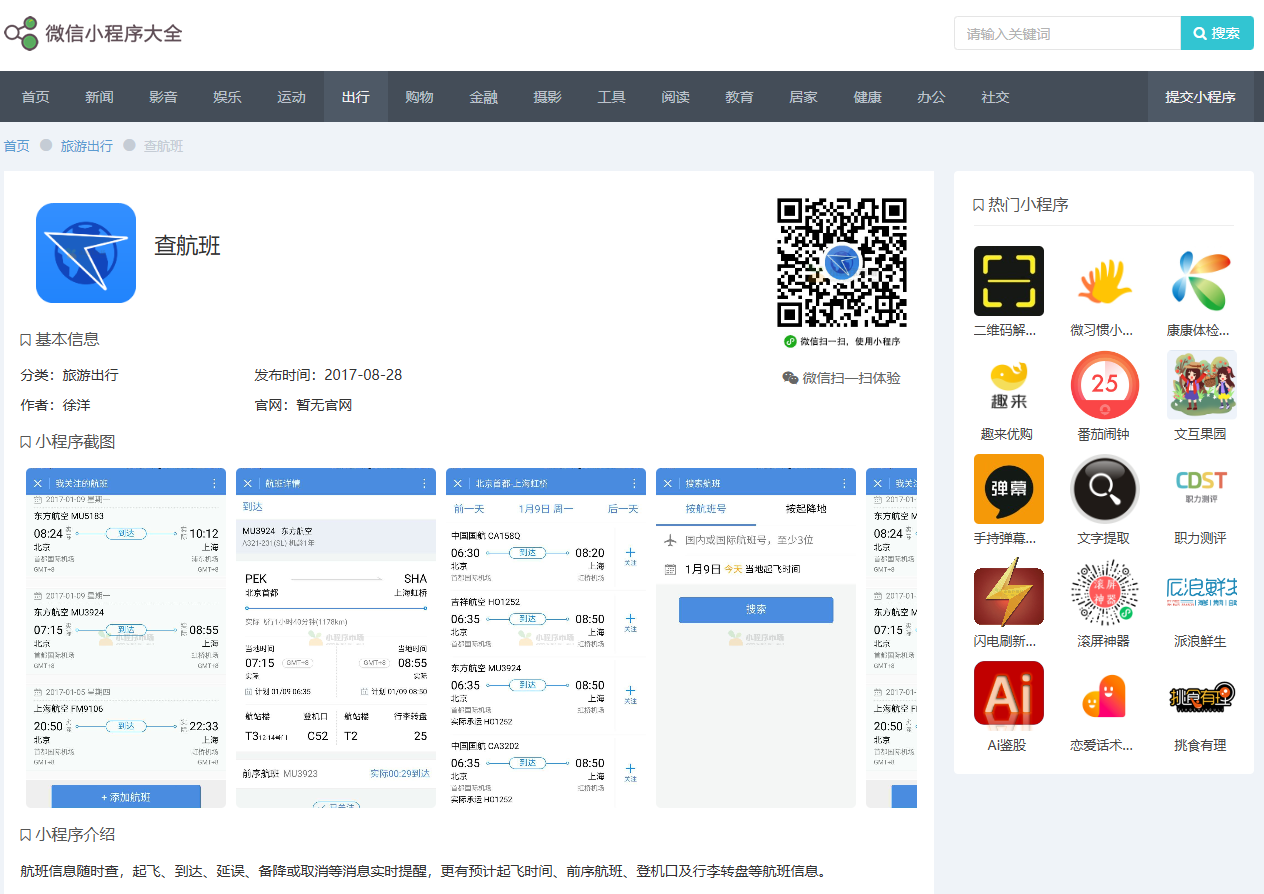
Task: Click the 微信小程序大全 site logo
Action: (94, 33)
